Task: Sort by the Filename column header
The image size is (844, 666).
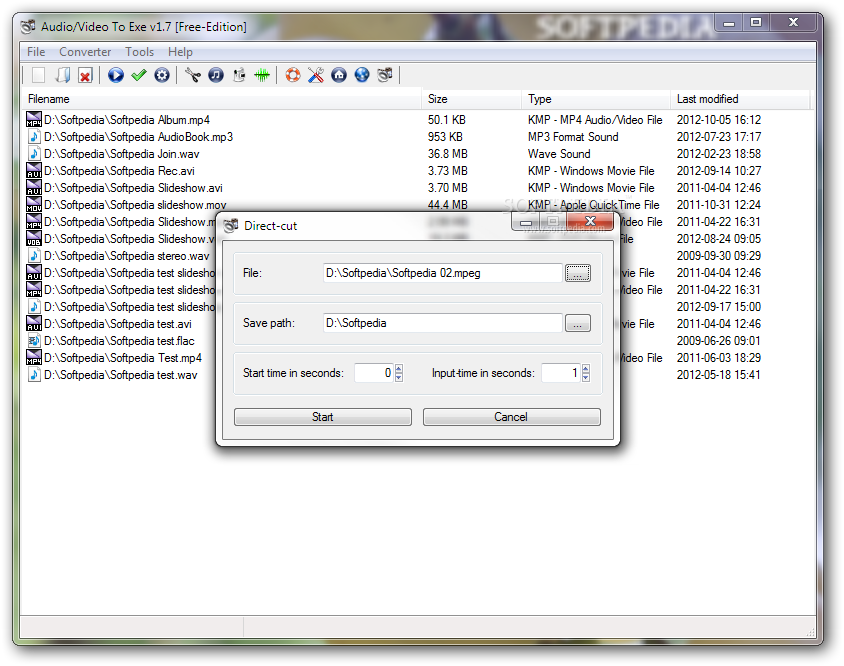Action: (x=222, y=99)
